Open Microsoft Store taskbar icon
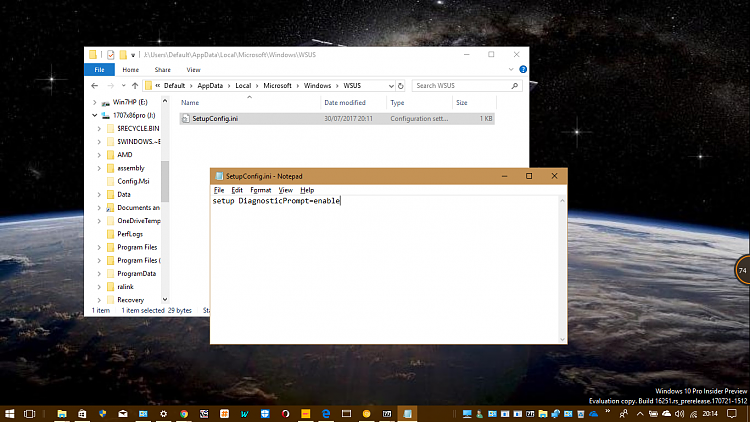750x422 pixels. click(x=82, y=413)
